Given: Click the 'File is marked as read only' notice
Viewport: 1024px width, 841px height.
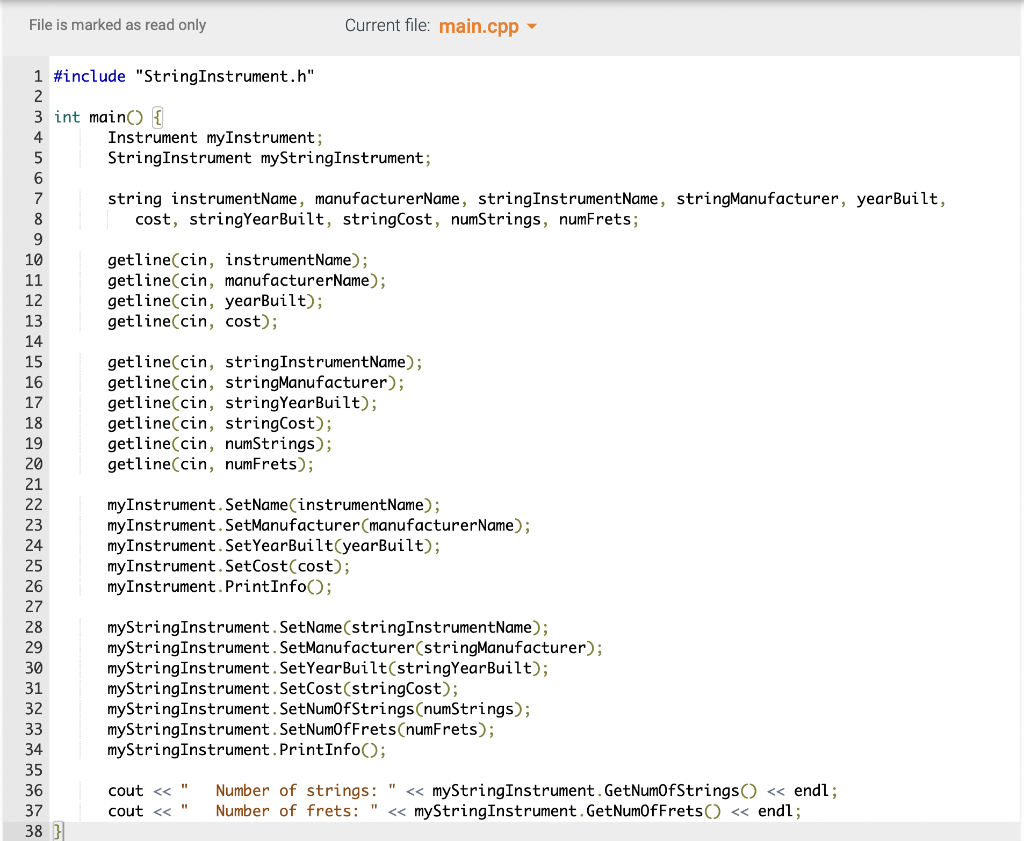Looking at the screenshot, I should (x=117, y=25).
